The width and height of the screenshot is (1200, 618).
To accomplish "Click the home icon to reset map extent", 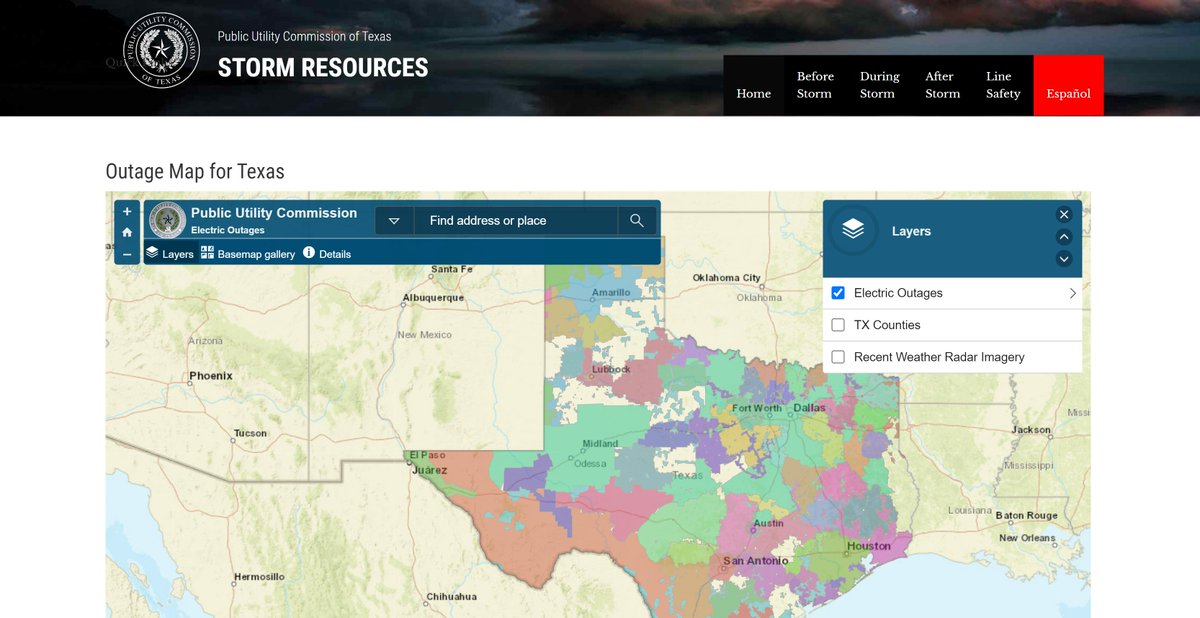I will [126, 233].
